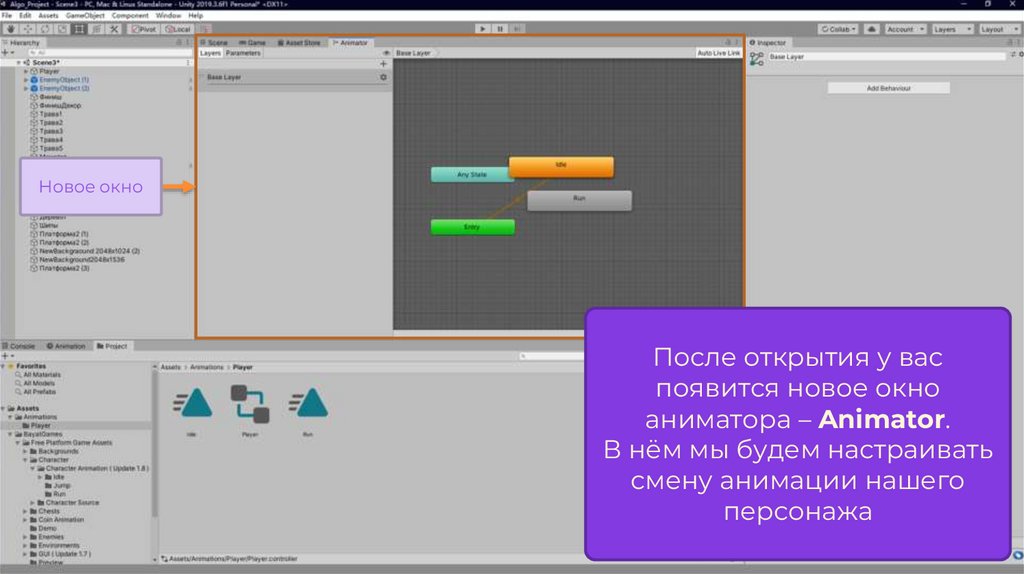Add a new animator layer with plus icon
The width and height of the screenshot is (1024, 574).
tap(383, 64)
